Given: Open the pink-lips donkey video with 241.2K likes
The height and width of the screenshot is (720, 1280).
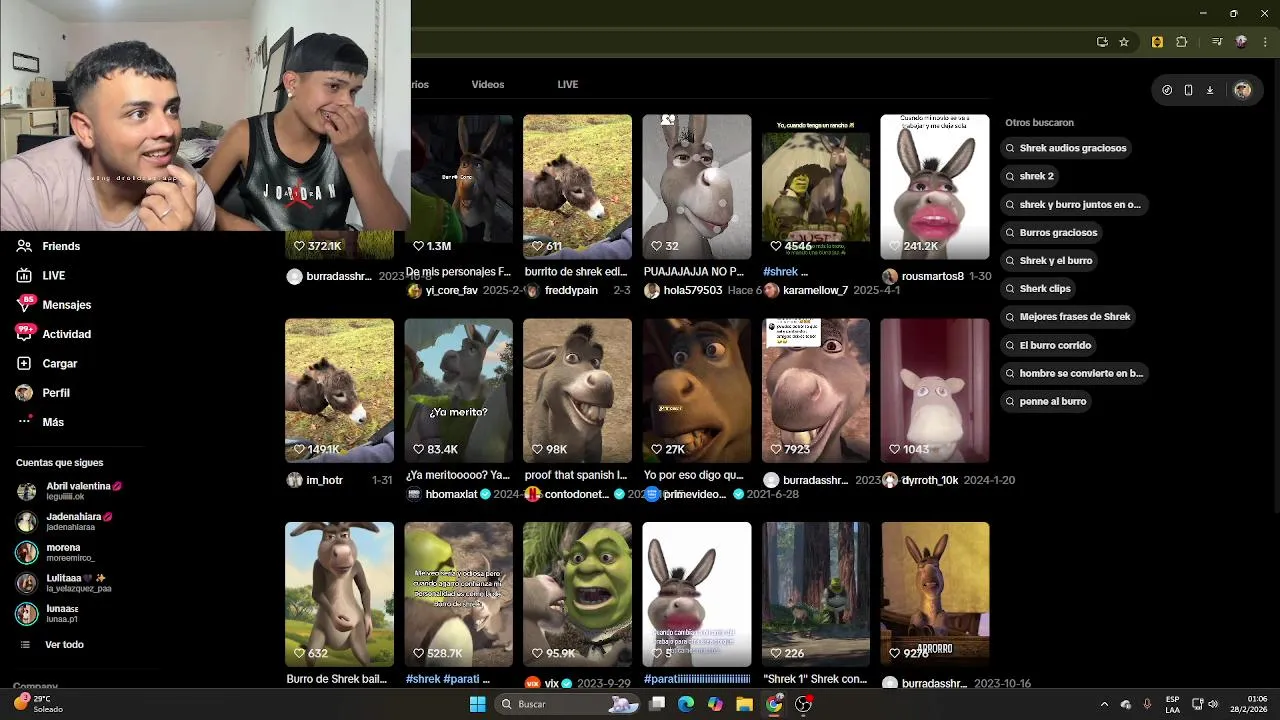Looking at the screenshot, I should tap(935, 187).
